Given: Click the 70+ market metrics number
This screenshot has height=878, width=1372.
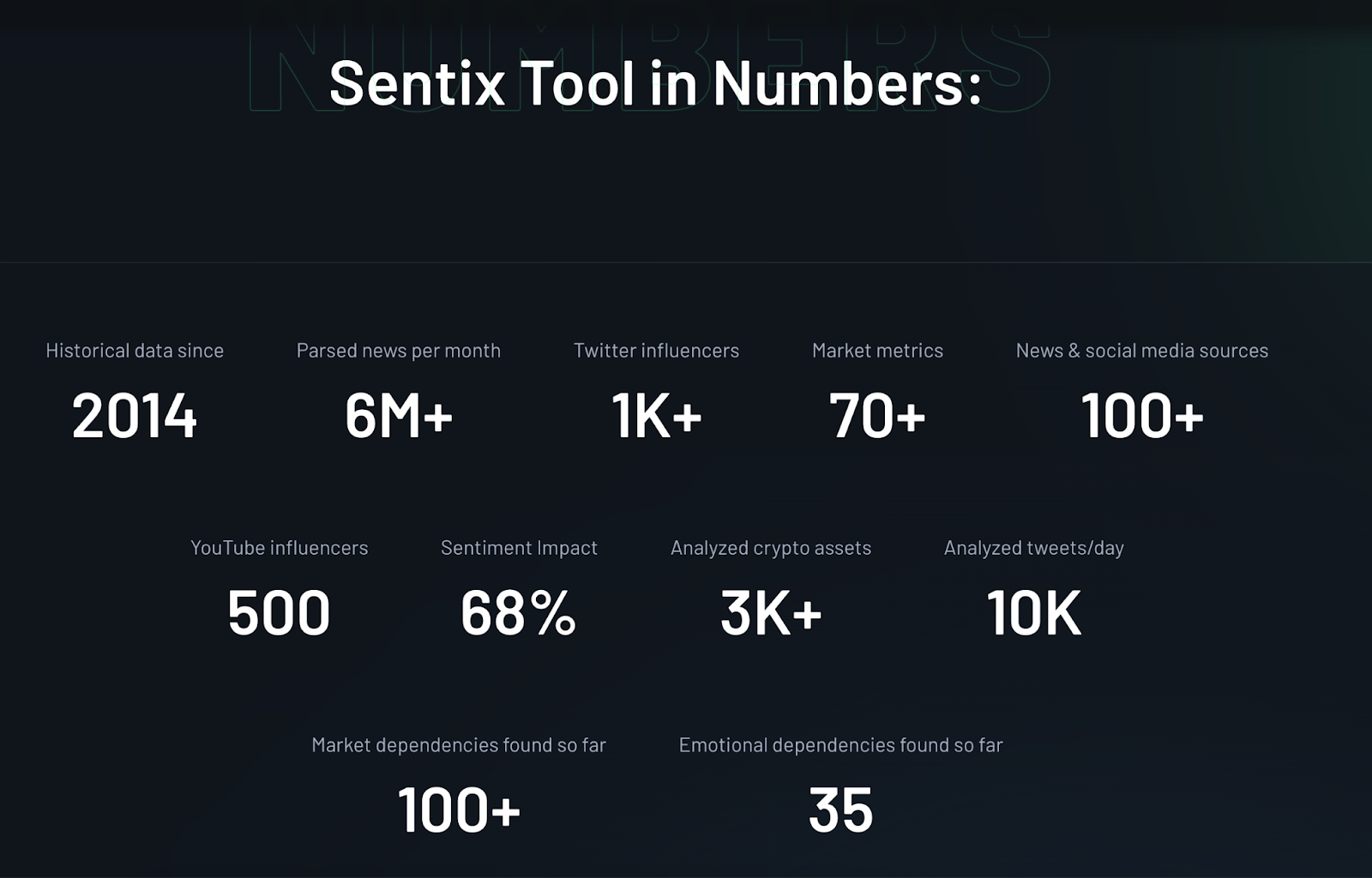Looking at the screenshot, I should (x=877, y=416).
